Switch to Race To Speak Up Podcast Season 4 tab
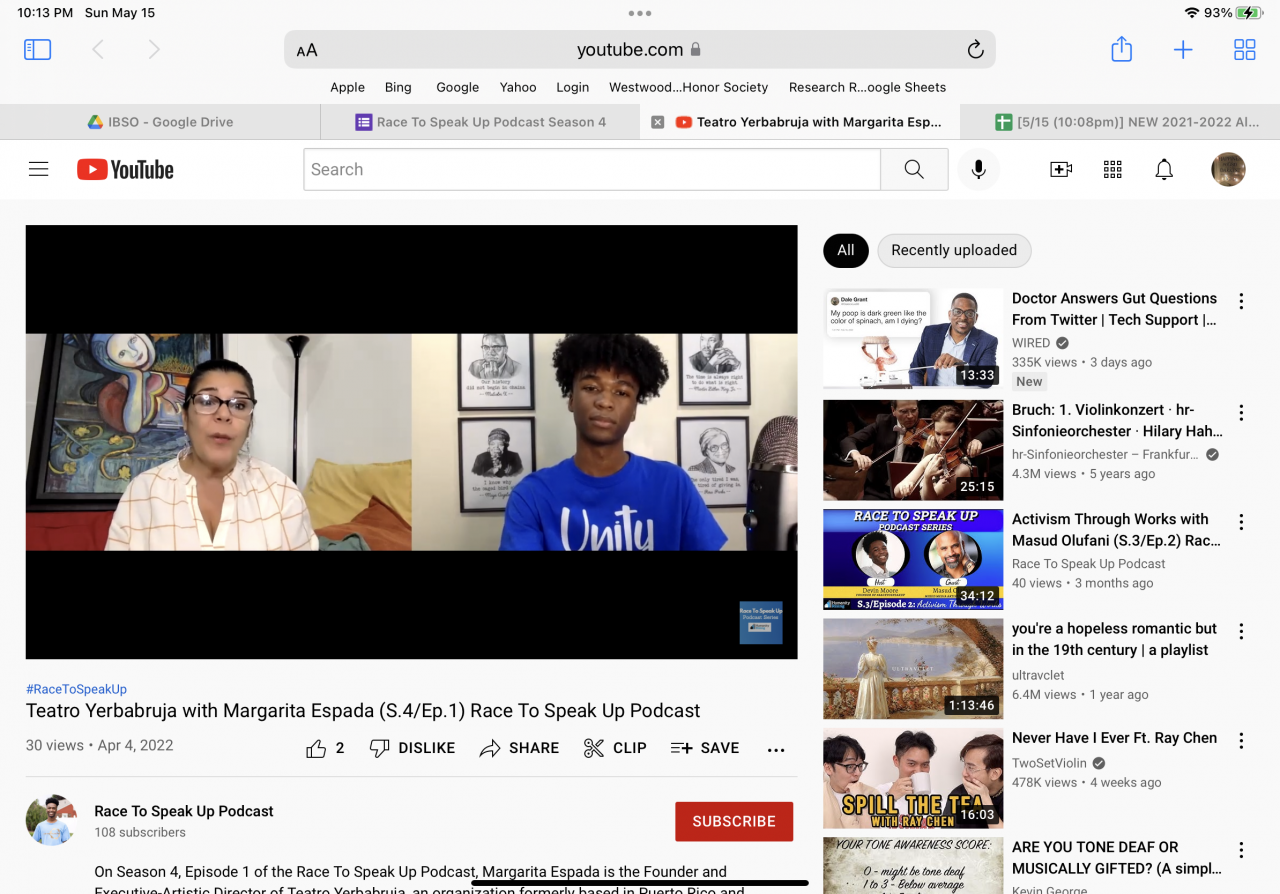 point(480,122)
